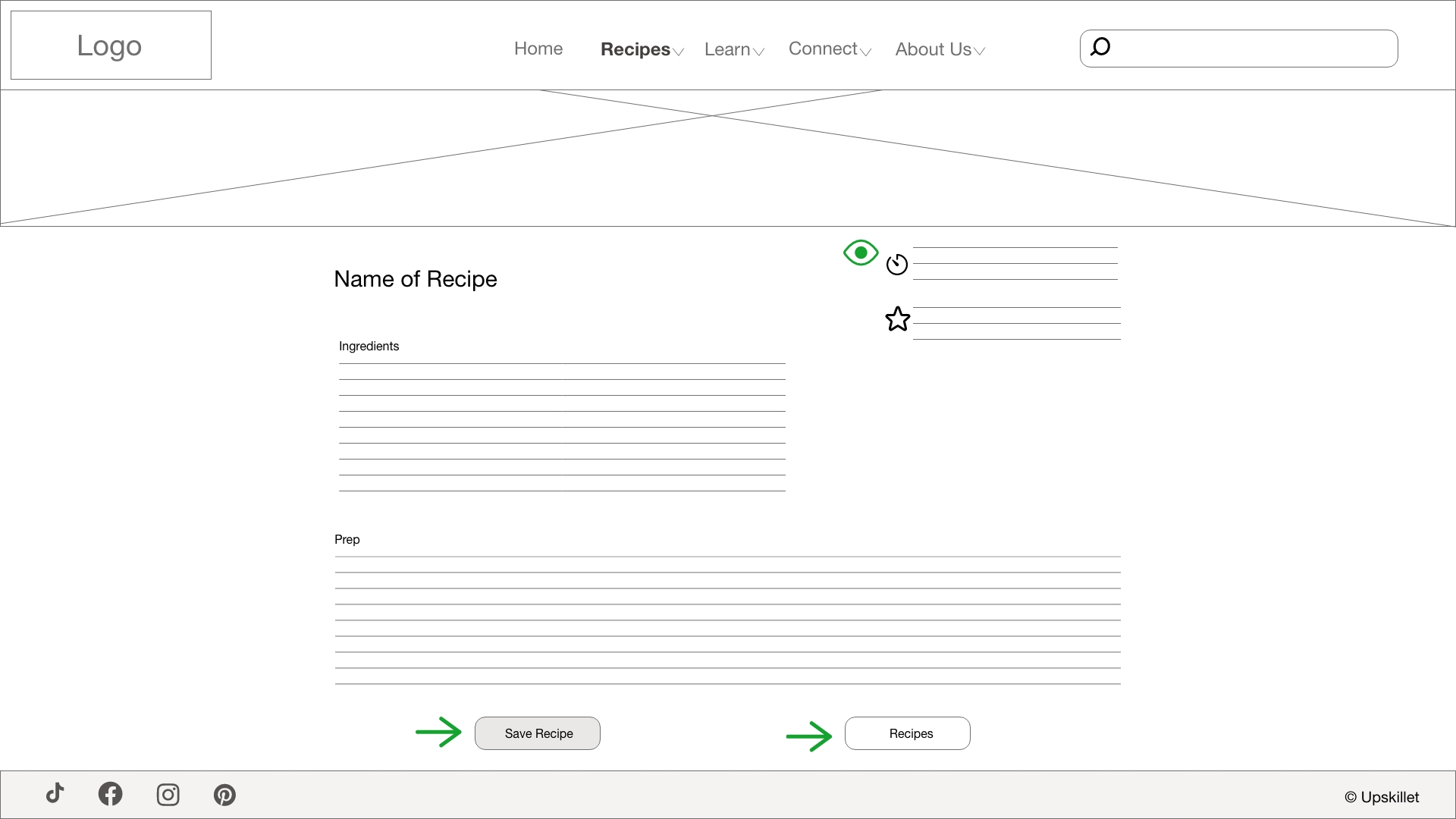The width and height of the screenshot is (1456, 819).
Task: Click the star to favorite the recipe
Action: 898,318
